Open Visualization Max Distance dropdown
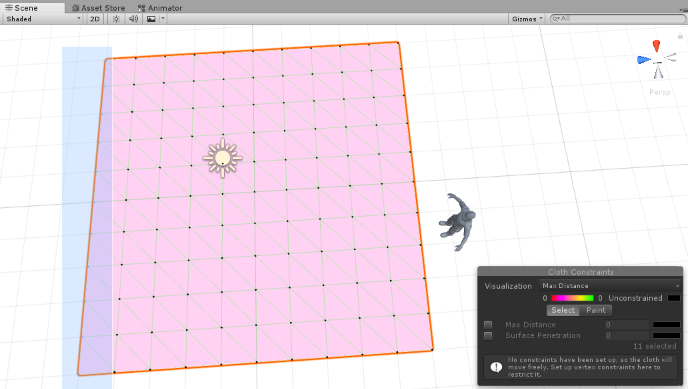The height and width of the screenshot is (389, 688). click(x=610, y=286)
